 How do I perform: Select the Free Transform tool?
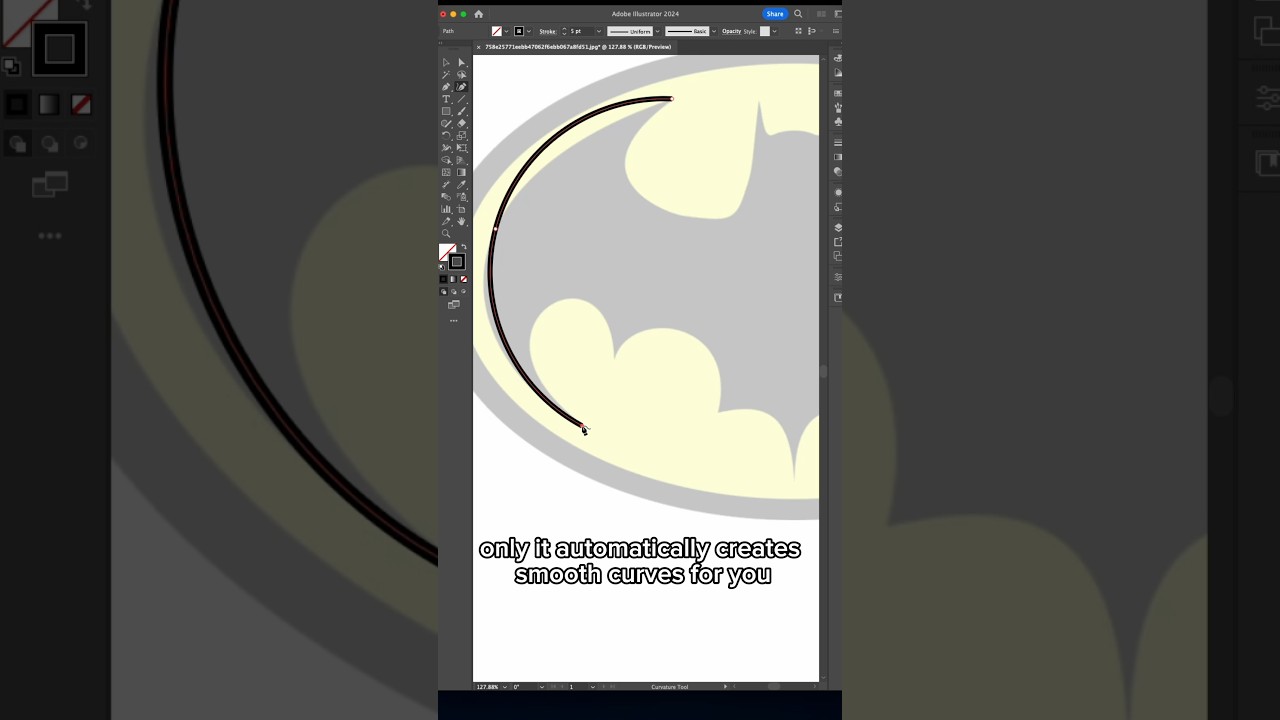[461, 147]
